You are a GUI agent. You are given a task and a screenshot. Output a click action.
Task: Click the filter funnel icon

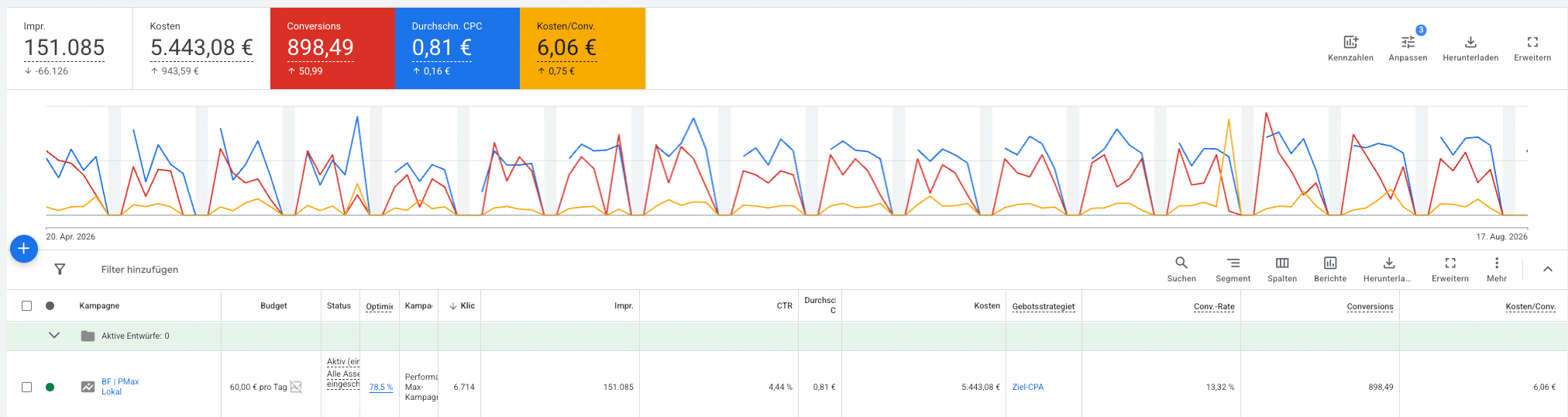60,269
